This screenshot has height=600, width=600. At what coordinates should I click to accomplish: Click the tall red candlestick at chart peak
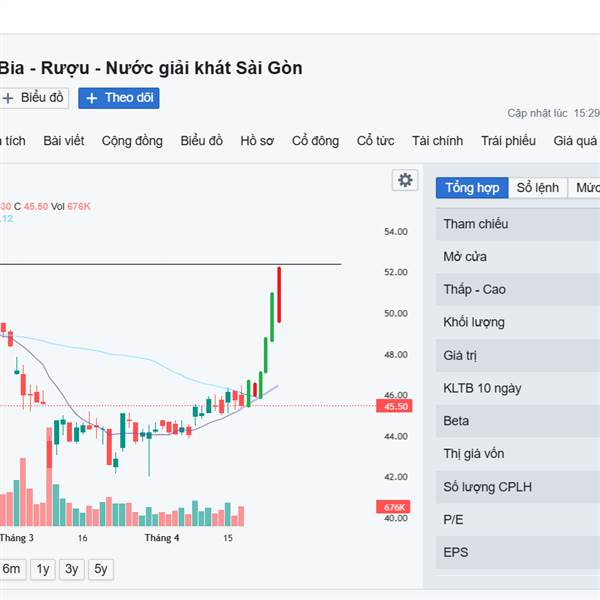click(x=279, y=295)
